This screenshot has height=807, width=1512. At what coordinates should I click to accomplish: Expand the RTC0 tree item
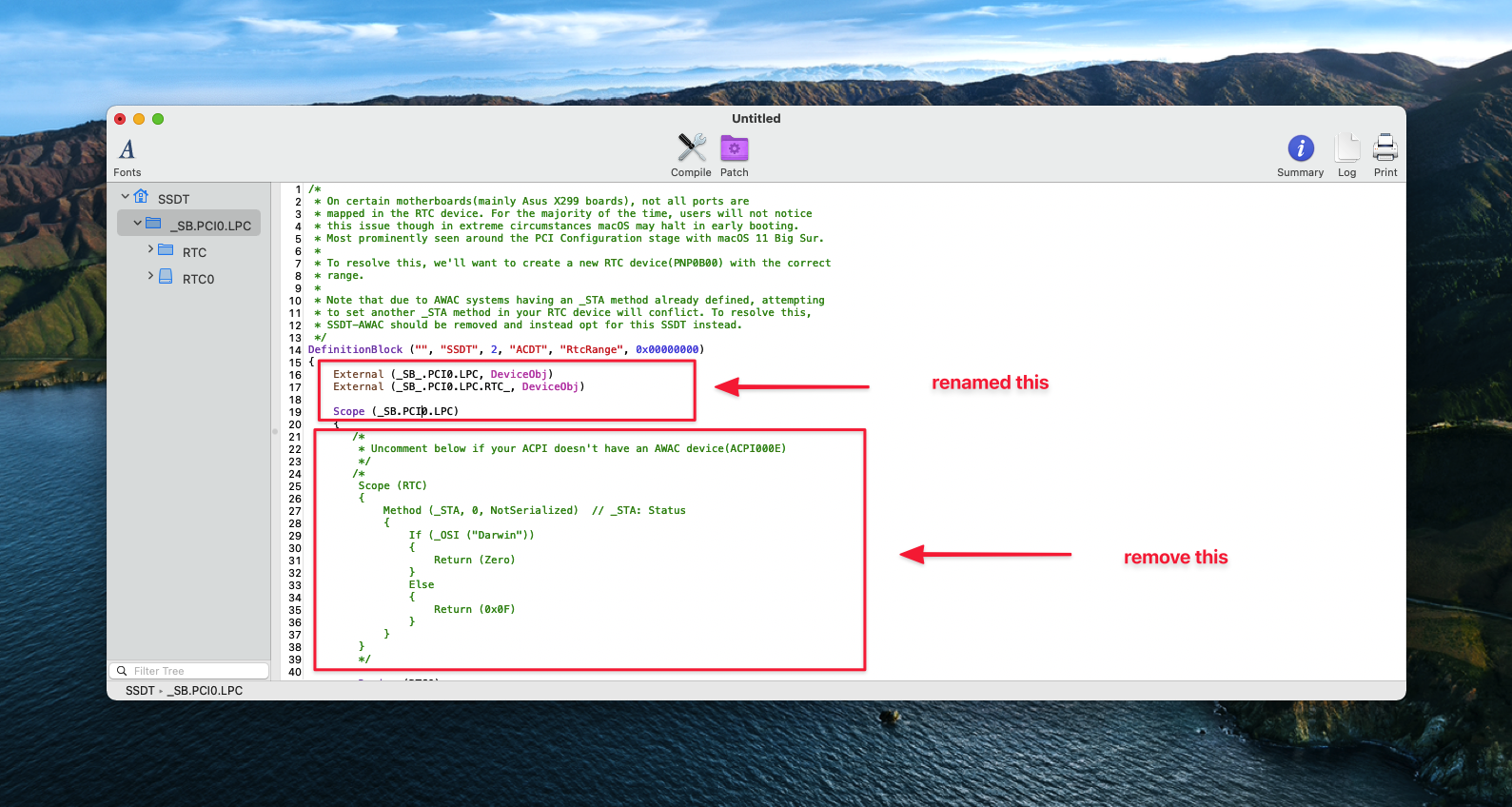[x=150, y=276]
